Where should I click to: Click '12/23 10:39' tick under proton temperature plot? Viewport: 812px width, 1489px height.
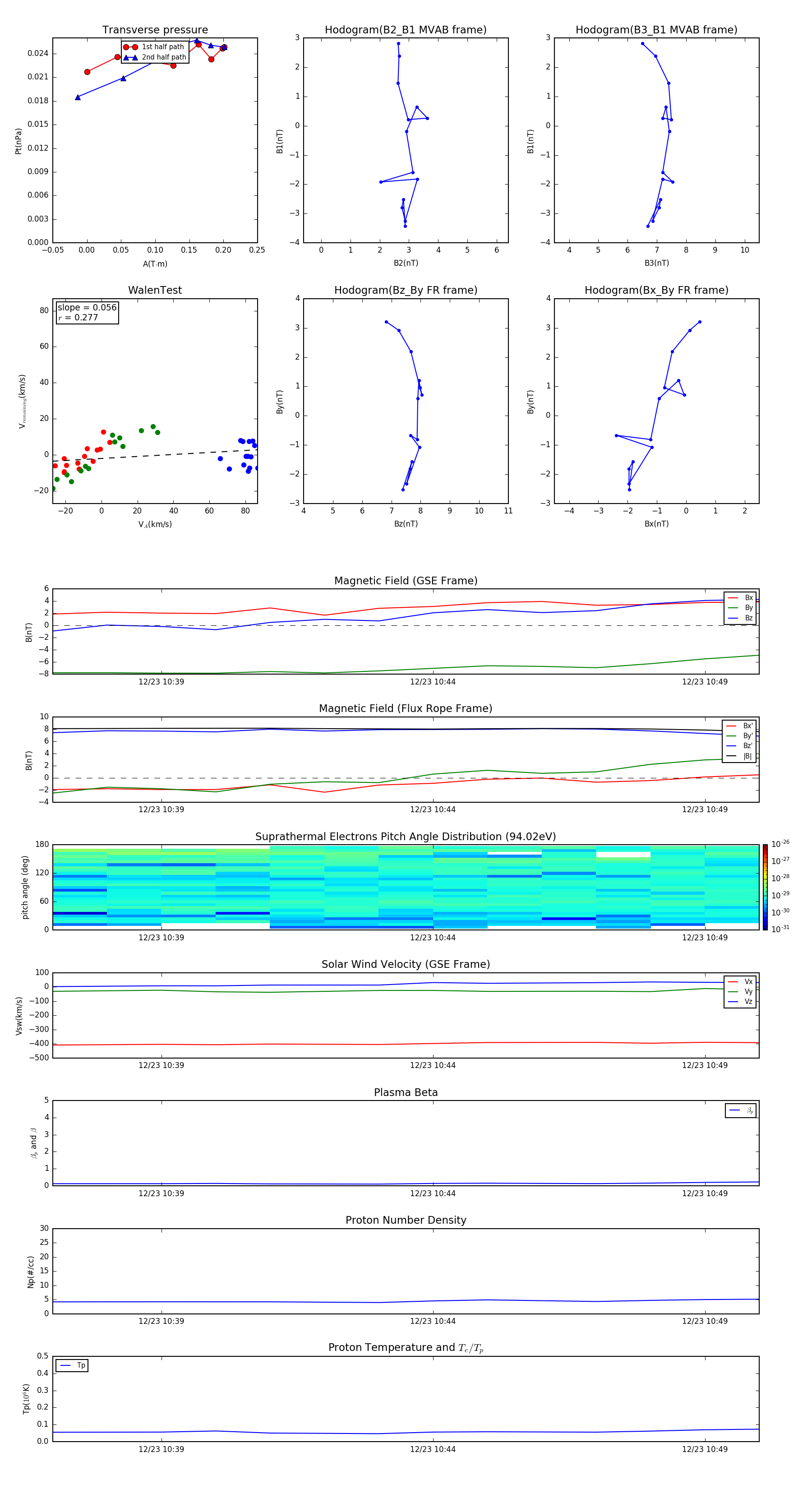[161, 1450]
